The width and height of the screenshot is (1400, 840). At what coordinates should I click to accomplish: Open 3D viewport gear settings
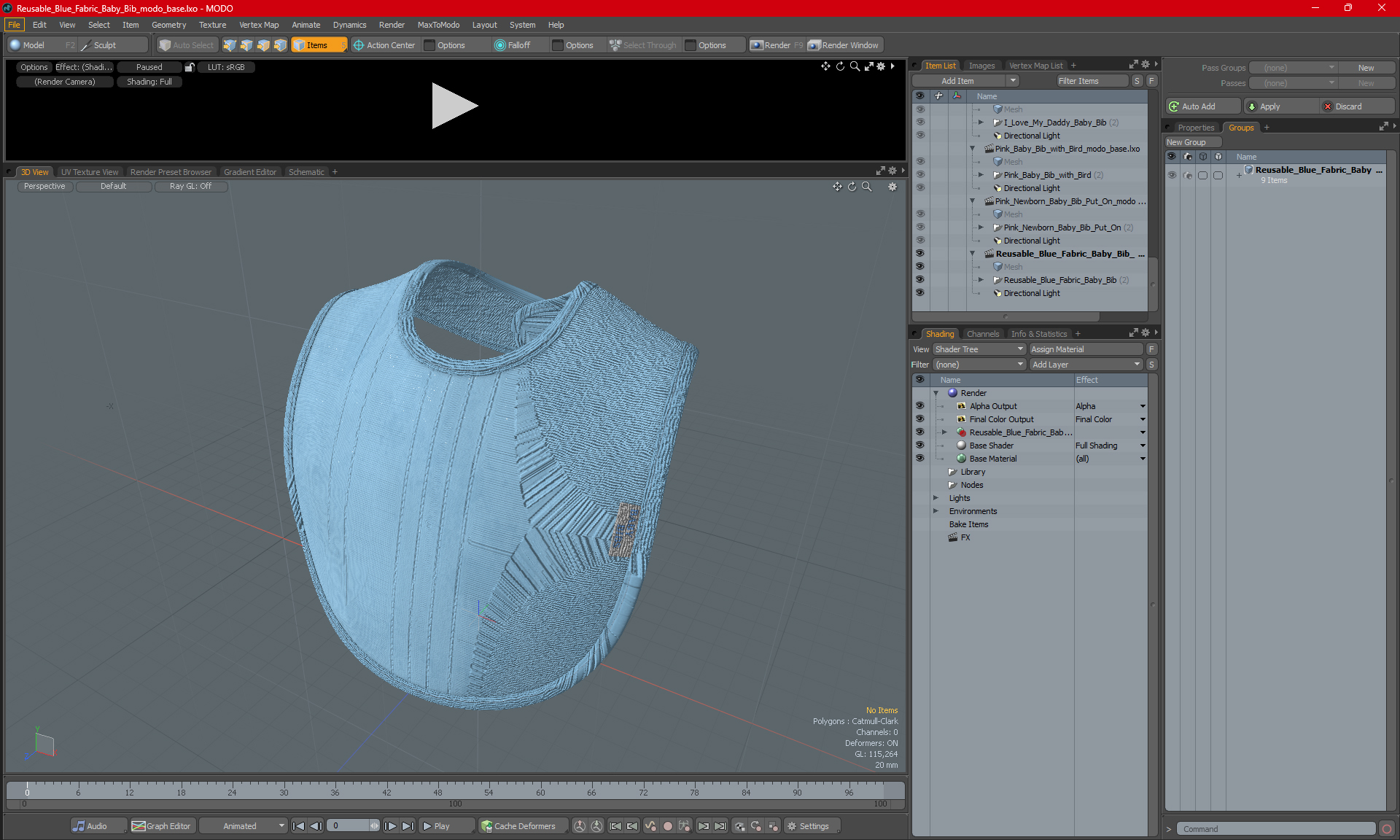click(892, 187)
